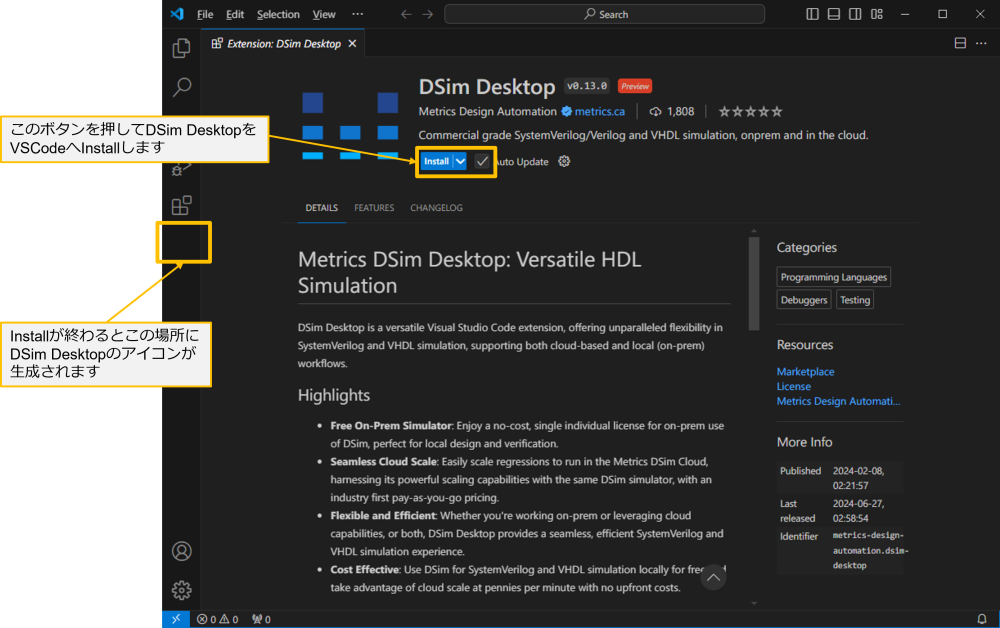This screenshot has height=628, width=1000.
Task: Switch to the CHANGELOG tab
Action: pos(436,208)
